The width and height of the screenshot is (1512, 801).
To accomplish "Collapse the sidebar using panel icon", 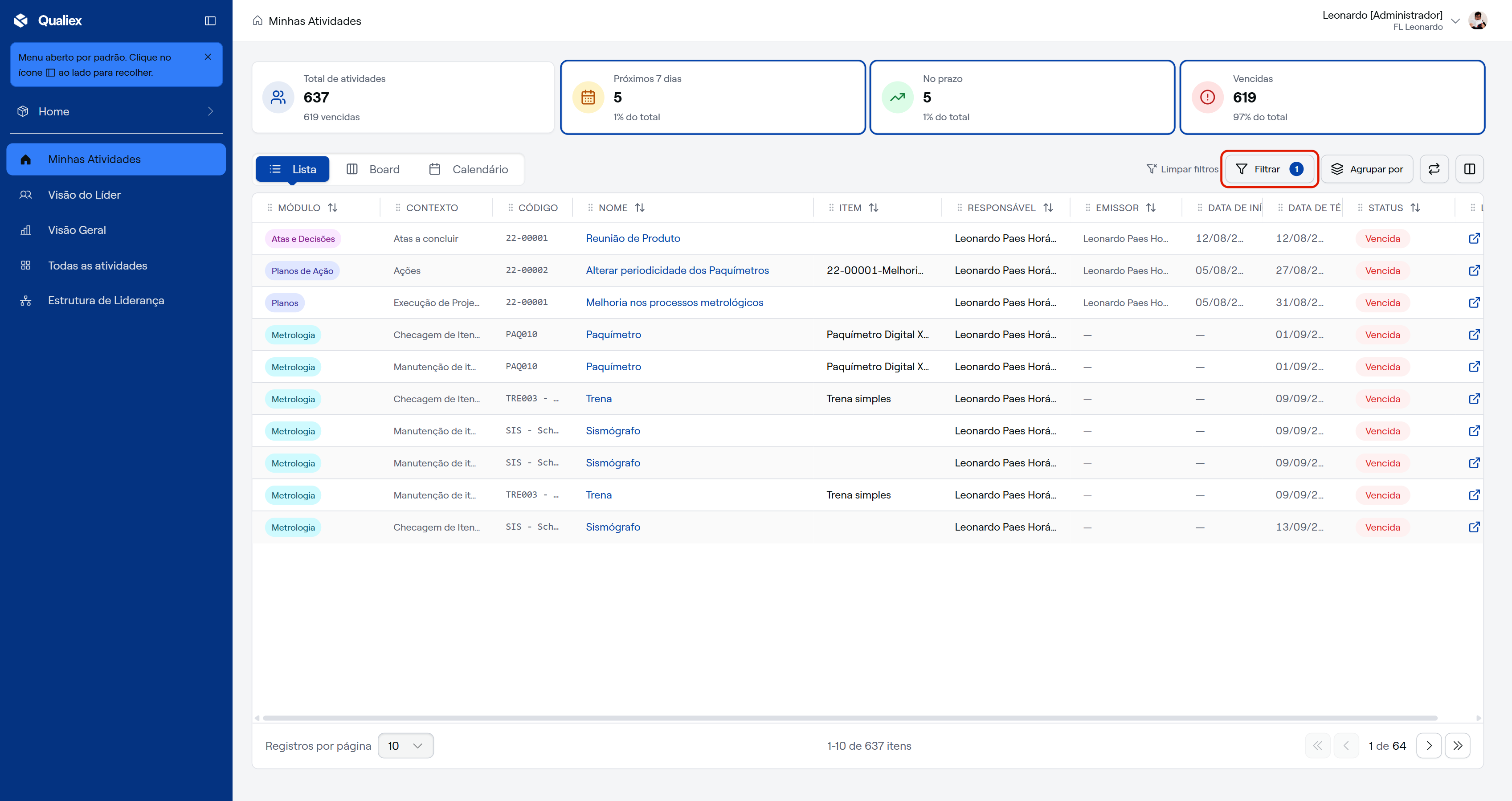I will 210,21.
